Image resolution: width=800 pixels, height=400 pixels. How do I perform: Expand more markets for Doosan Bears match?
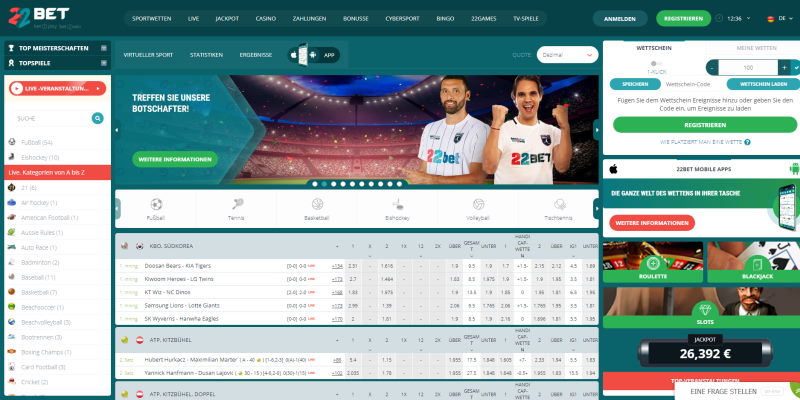(x=337, y=266)
